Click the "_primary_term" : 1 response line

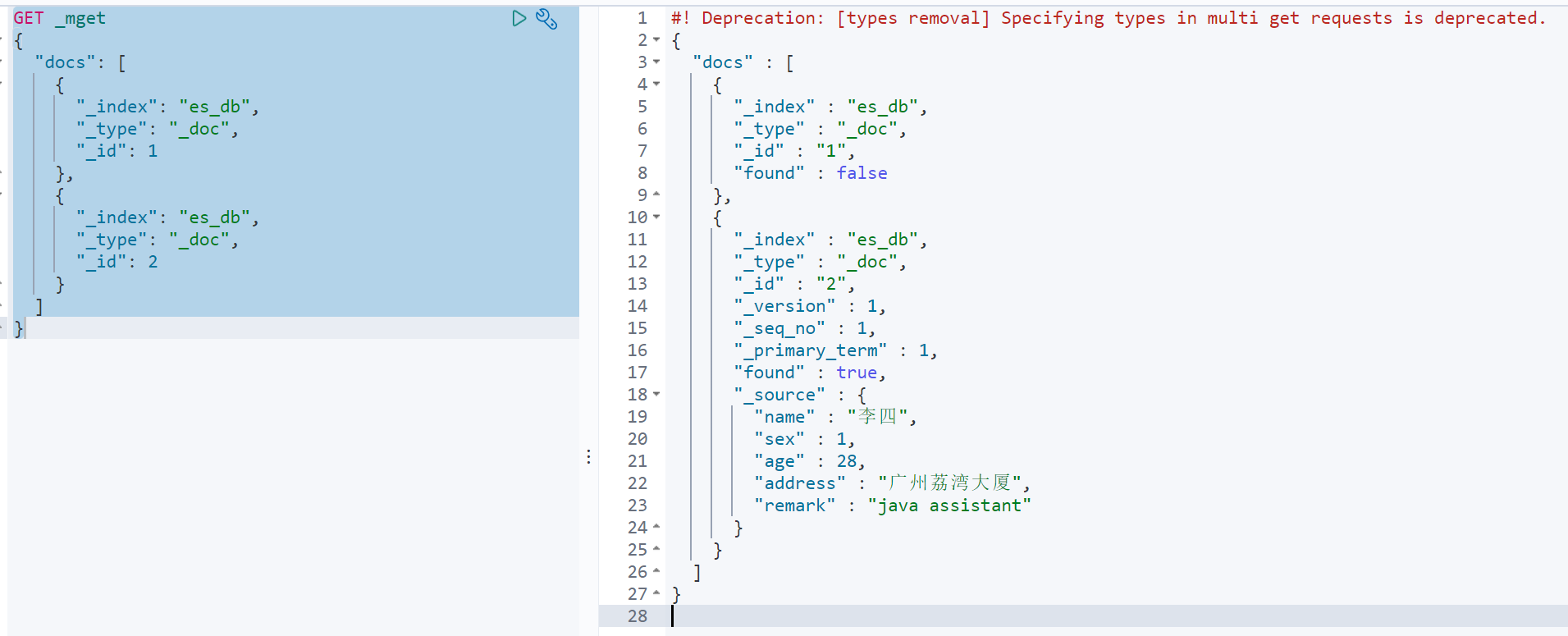click(835, 350)
